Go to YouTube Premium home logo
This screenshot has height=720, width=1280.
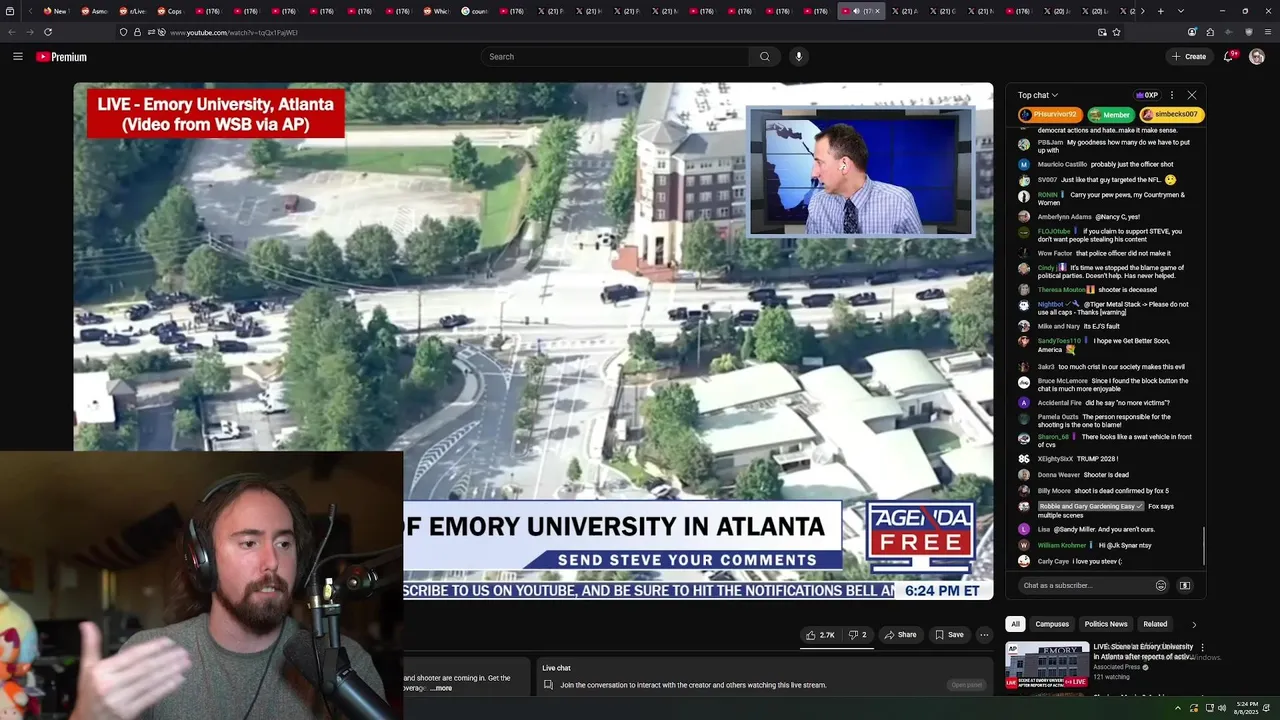(x=62, y=57)
